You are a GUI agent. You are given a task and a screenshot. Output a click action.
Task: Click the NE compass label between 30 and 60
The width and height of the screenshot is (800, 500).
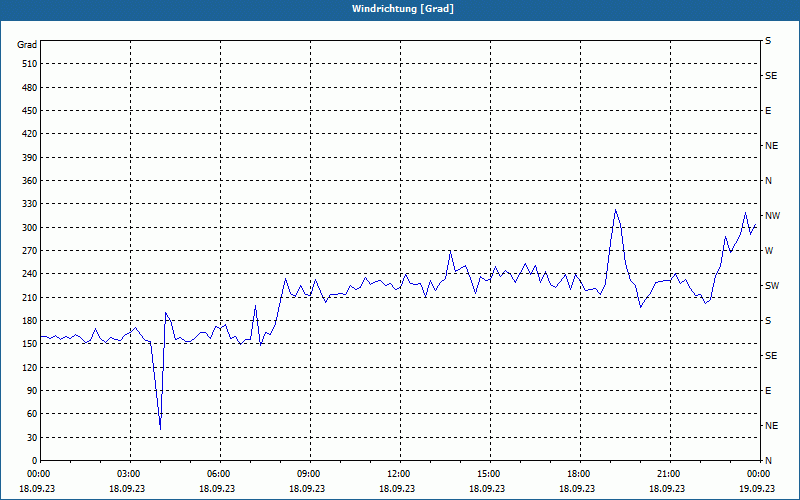click(771, 426)
